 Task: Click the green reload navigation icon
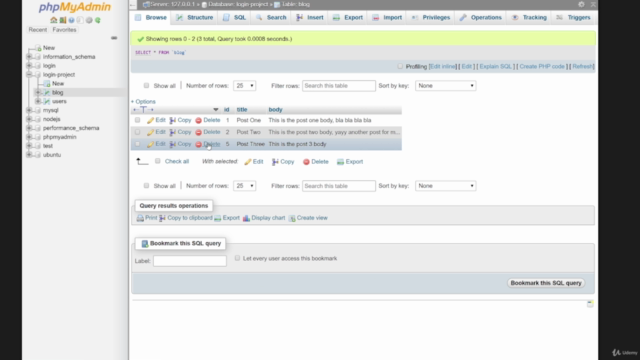point(98,20)
